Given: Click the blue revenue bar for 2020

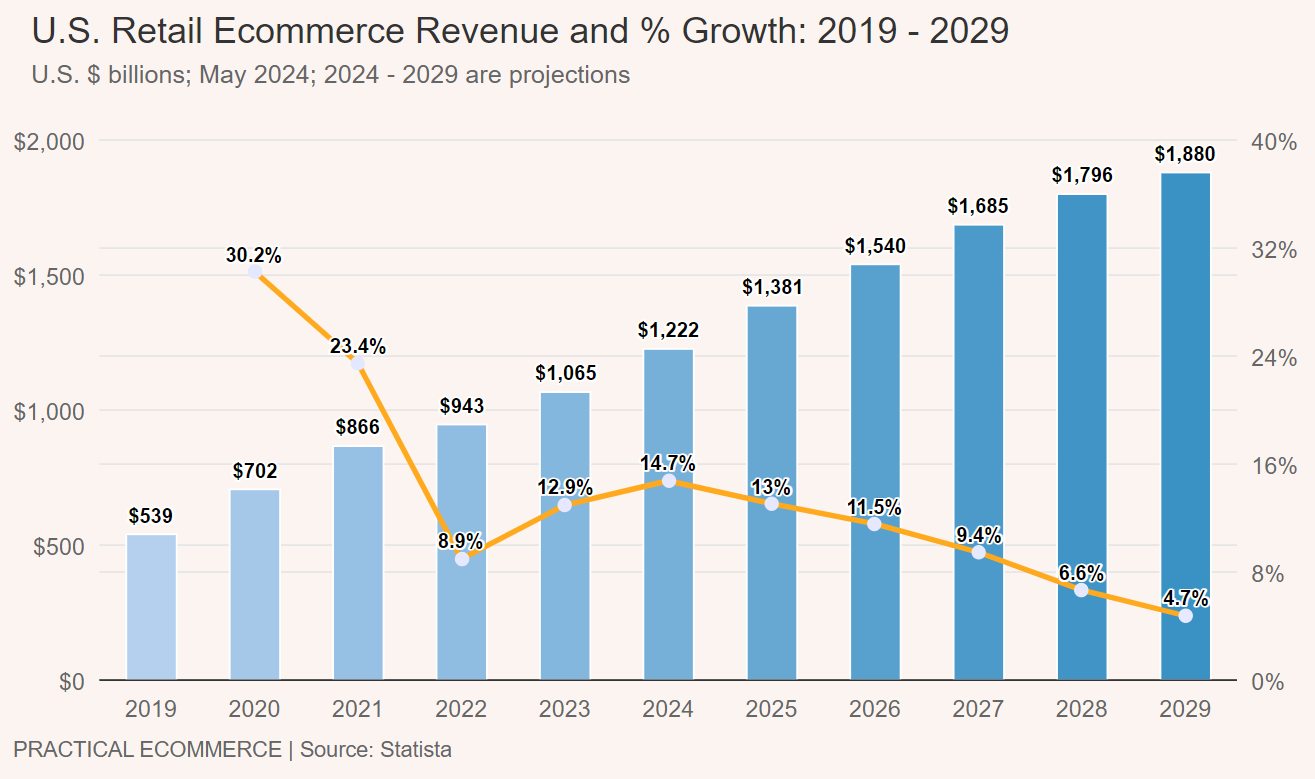Looking at the screenshot, I should 254,586.
